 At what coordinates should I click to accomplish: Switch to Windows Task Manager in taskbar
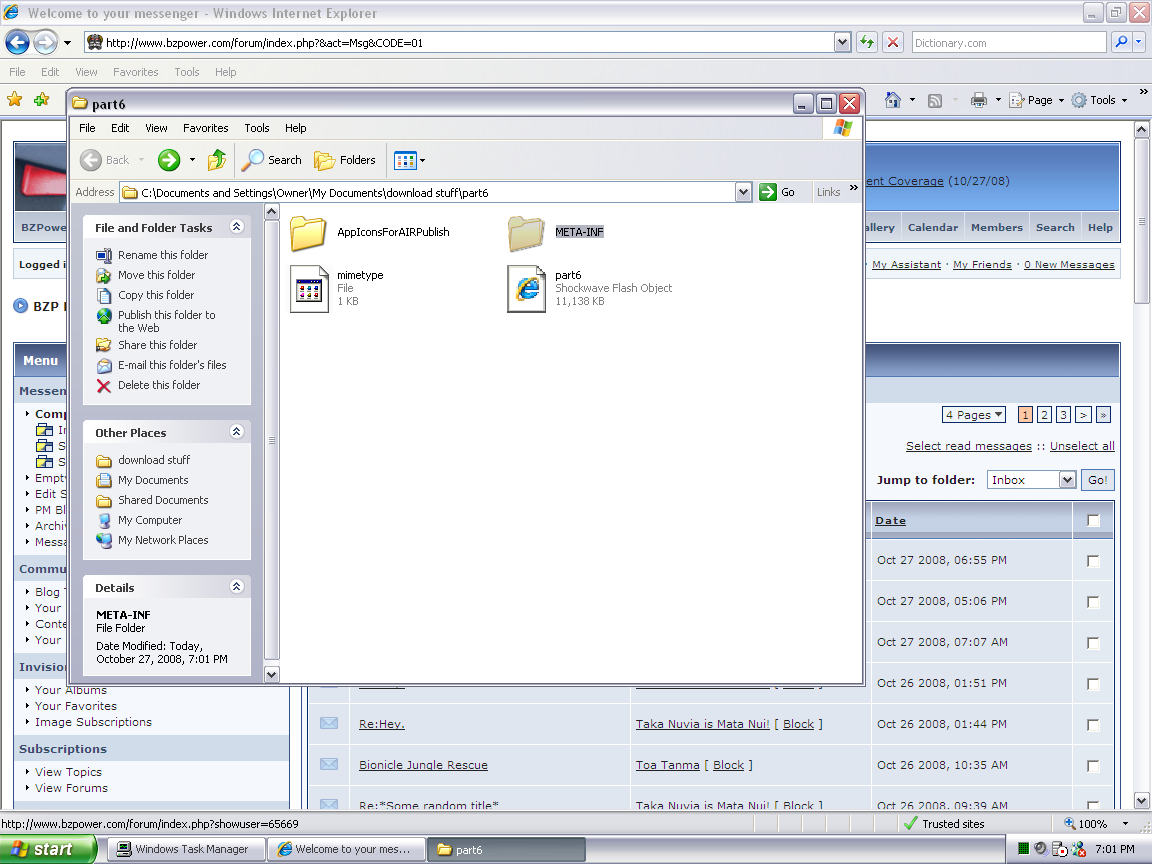[187, 849]
